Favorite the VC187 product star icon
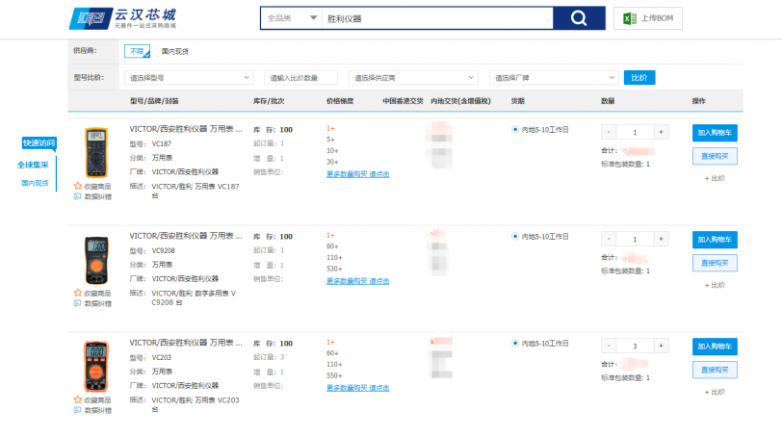Image resolution: width=782 pixels, height=437 pixels. [x=78, y=186]
